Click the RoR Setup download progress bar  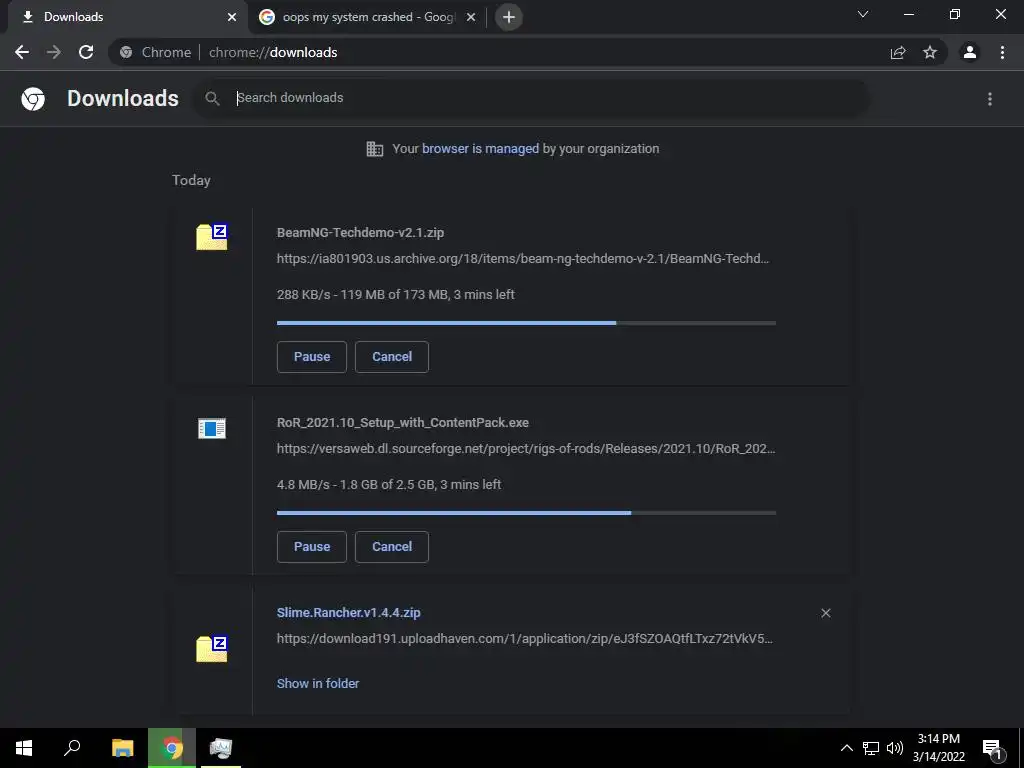(x=526, y=513)
